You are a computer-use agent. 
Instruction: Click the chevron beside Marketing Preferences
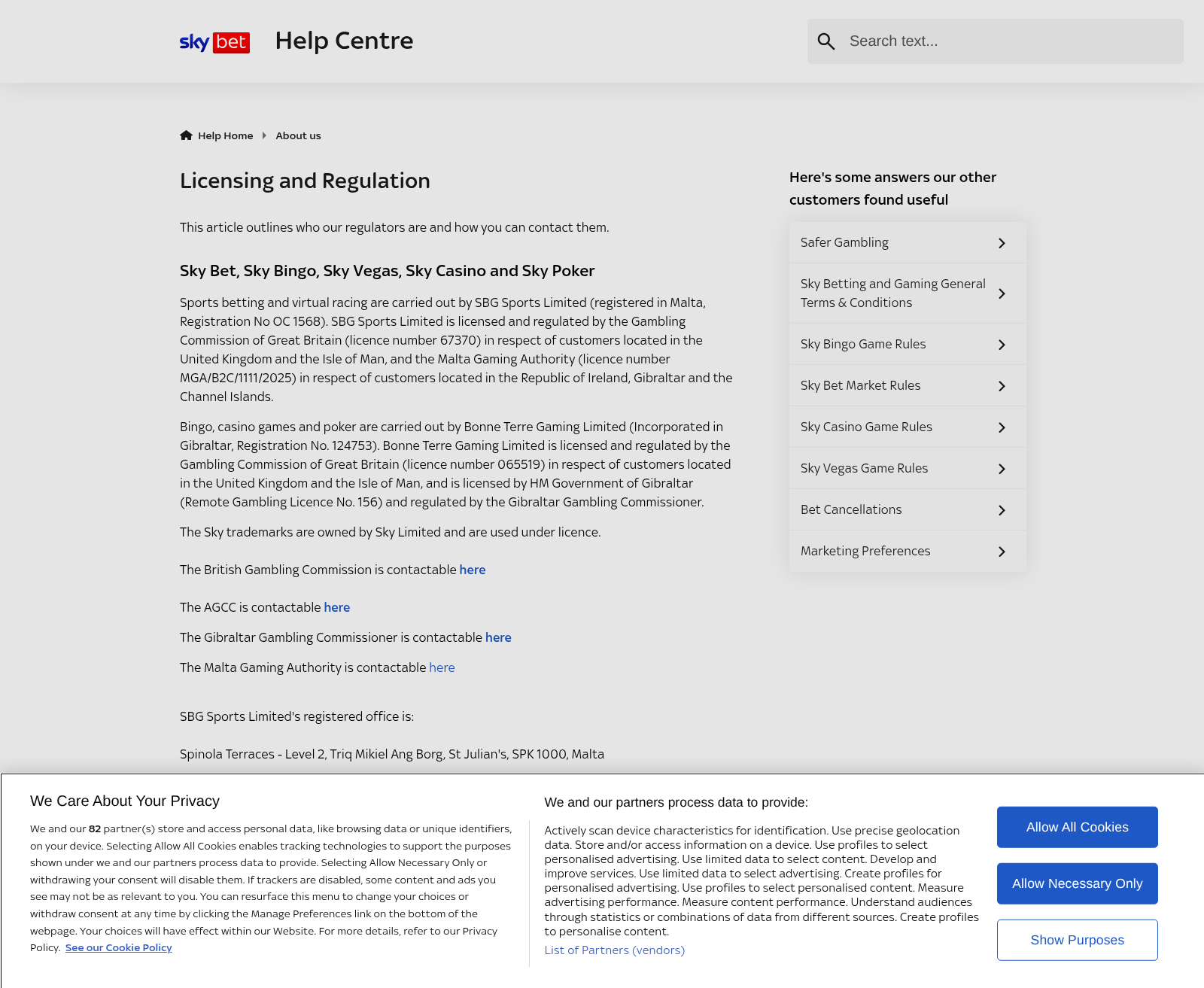(1002, 552)
